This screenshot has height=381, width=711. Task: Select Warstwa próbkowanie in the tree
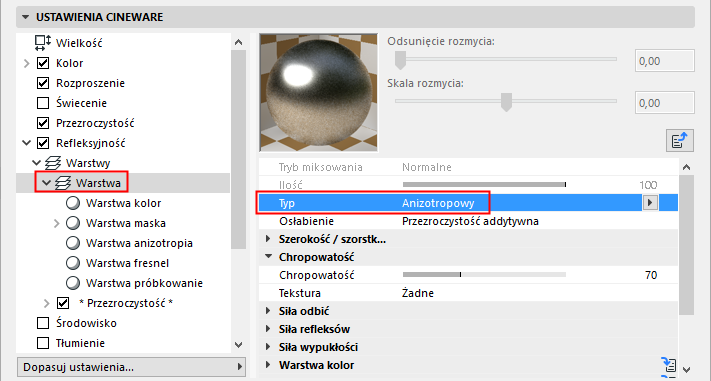click(144, 283)
